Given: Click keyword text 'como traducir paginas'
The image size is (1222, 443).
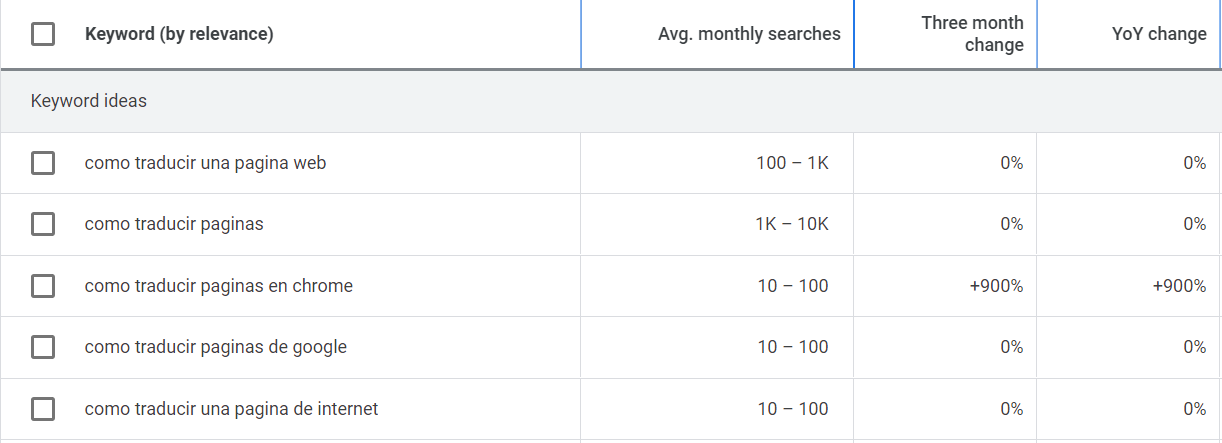Looking at the screenshot, I should click(x=174, y=224).
